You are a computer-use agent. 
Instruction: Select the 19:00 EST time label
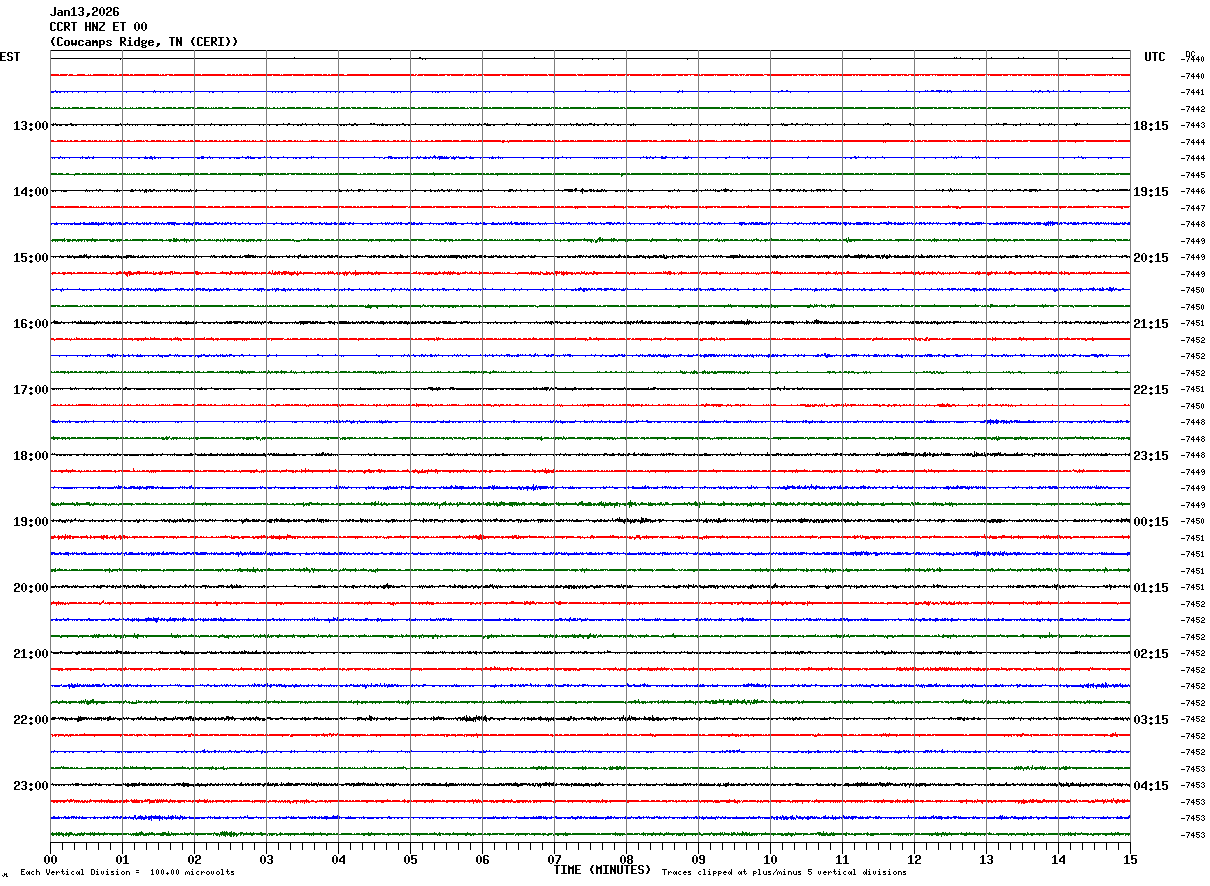coord(31,522)
